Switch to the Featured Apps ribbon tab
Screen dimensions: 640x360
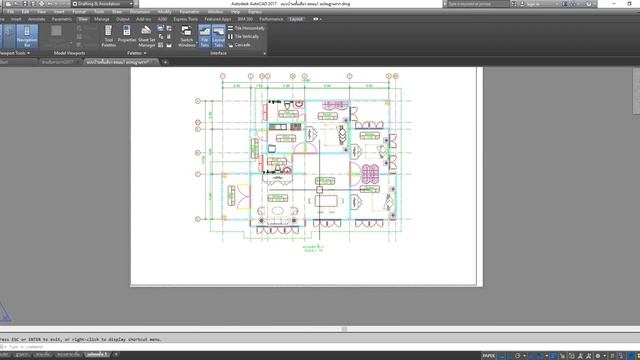[218, 19]
